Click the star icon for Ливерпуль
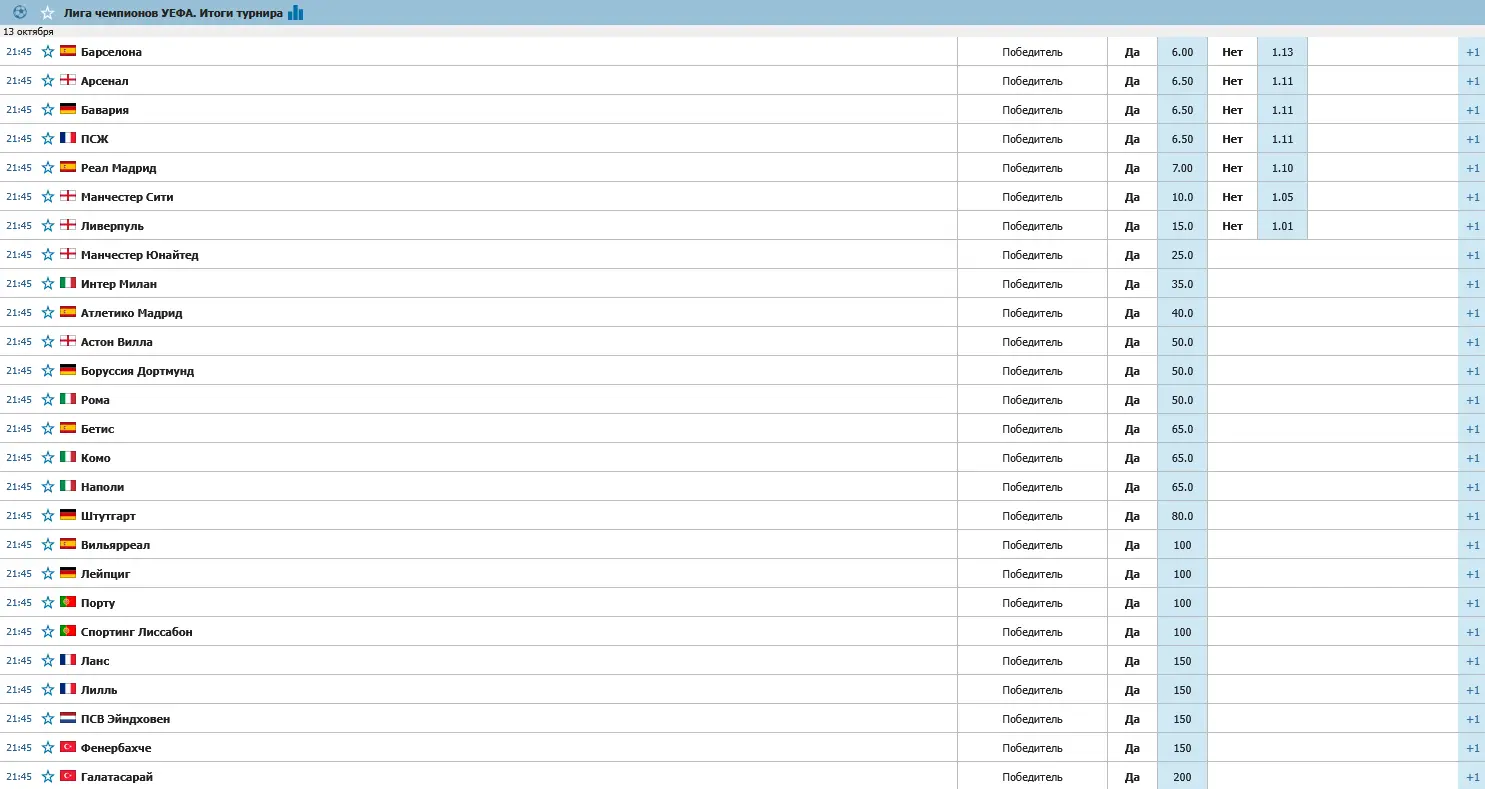Image resolution: width=1485 pixels, height=789 pixels. point(47,225)
